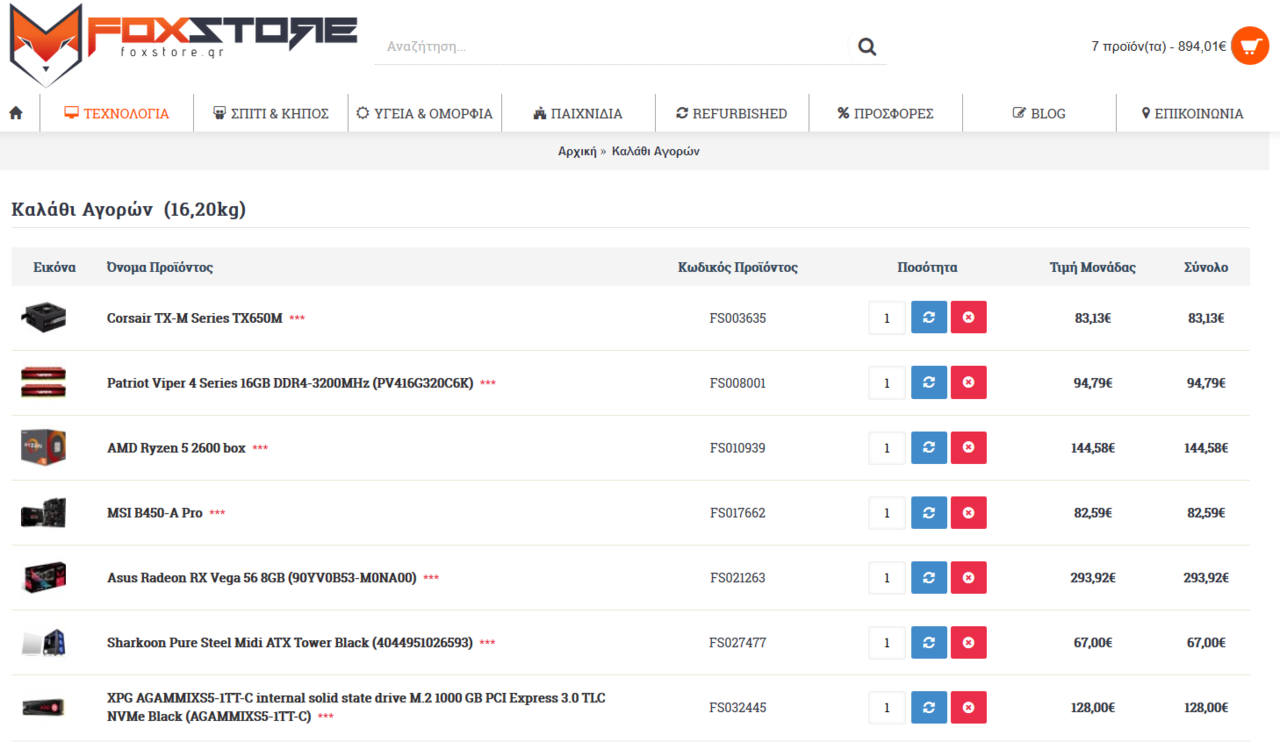This screenshot has height=742, width=1280.
Task: Open the ΕΠΙΚΟΙΝΩΝΙΑ contact page
Action: pos(1193,113)
